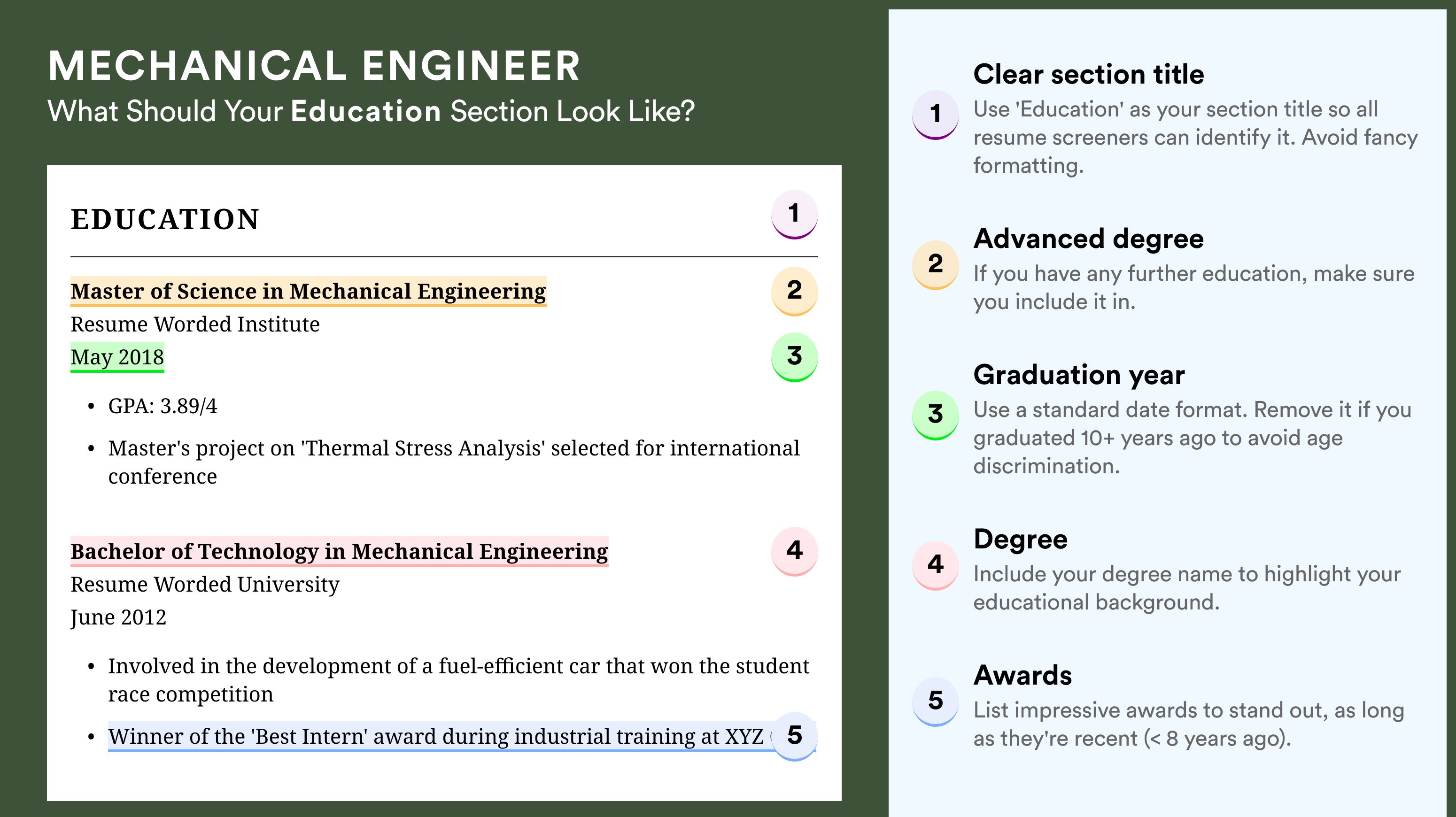Click purple badge 1 beside EDUCATION heading

(x=794, y=214)
